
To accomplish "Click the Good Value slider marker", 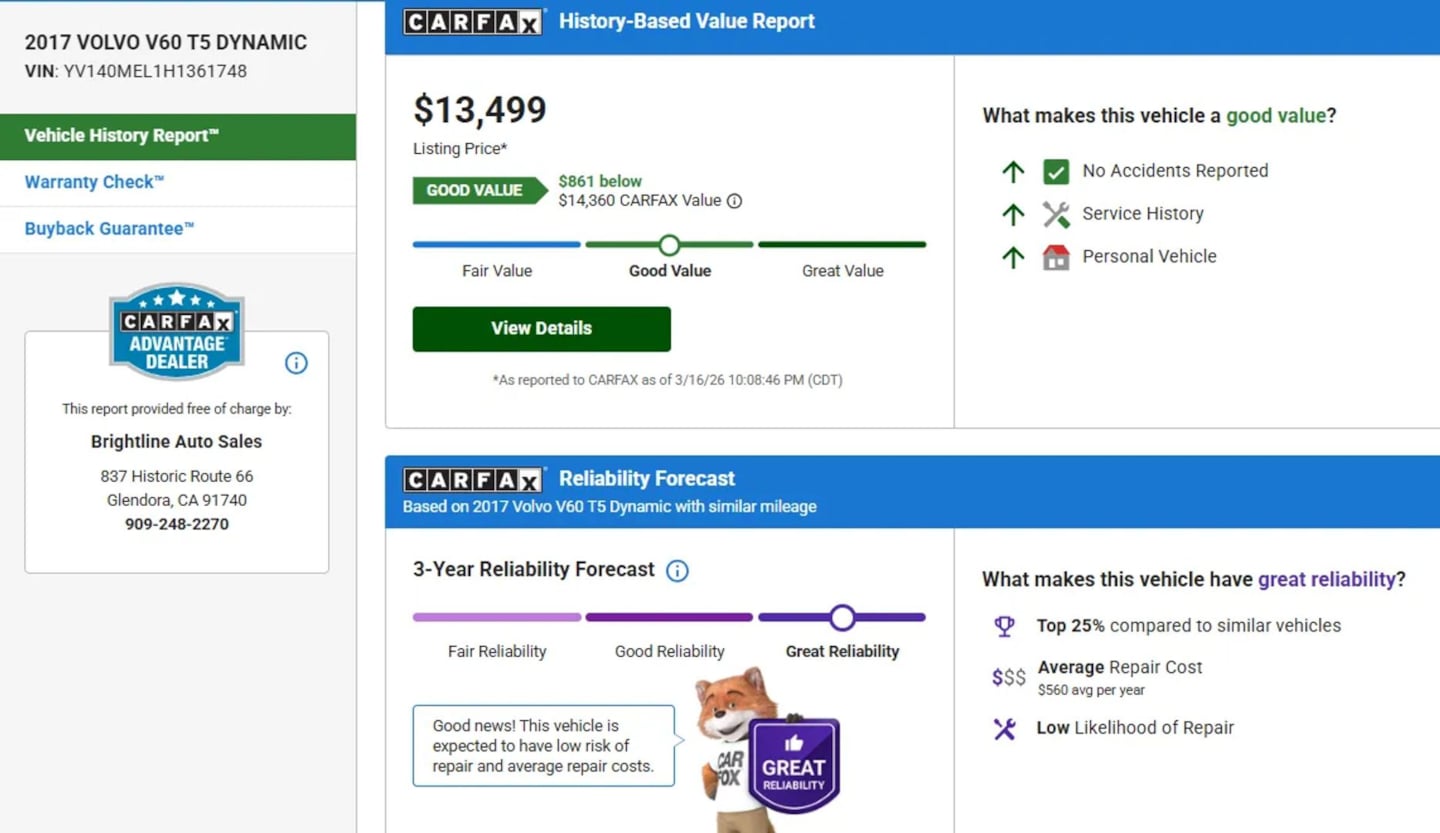I will tap(669, 245).
